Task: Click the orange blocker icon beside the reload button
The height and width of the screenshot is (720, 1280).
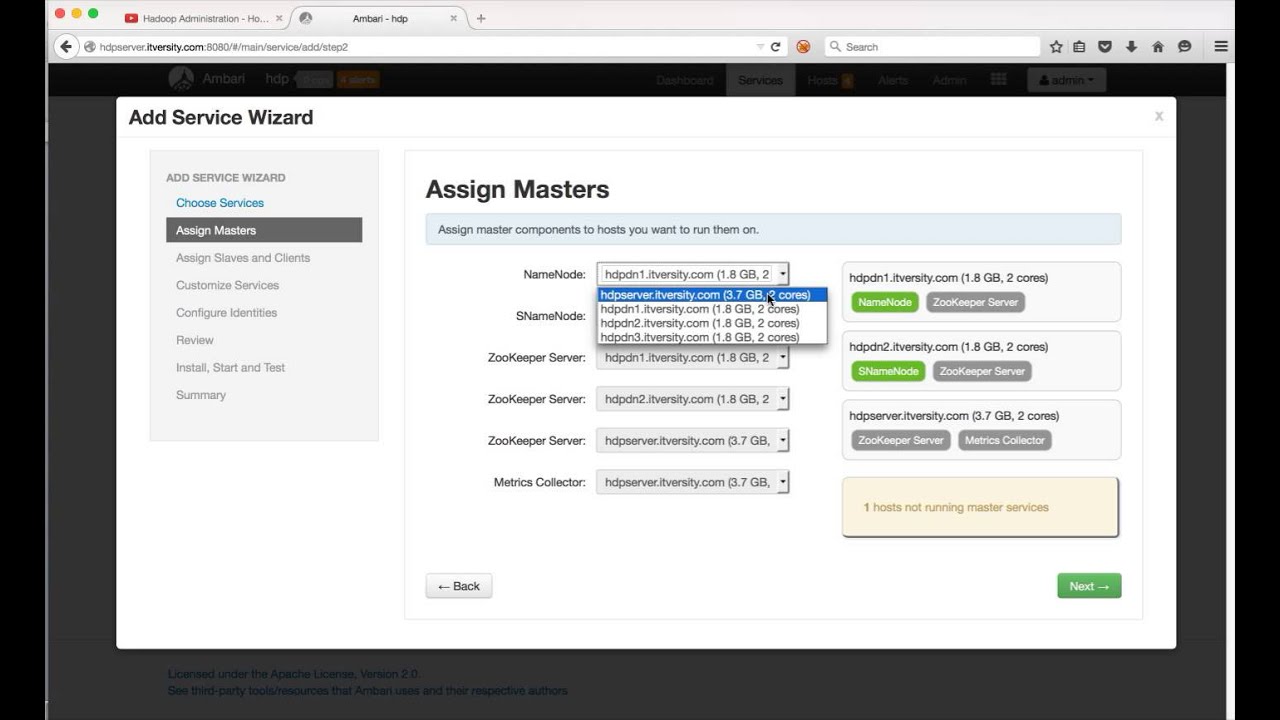Action: click(x=803, y=46)
